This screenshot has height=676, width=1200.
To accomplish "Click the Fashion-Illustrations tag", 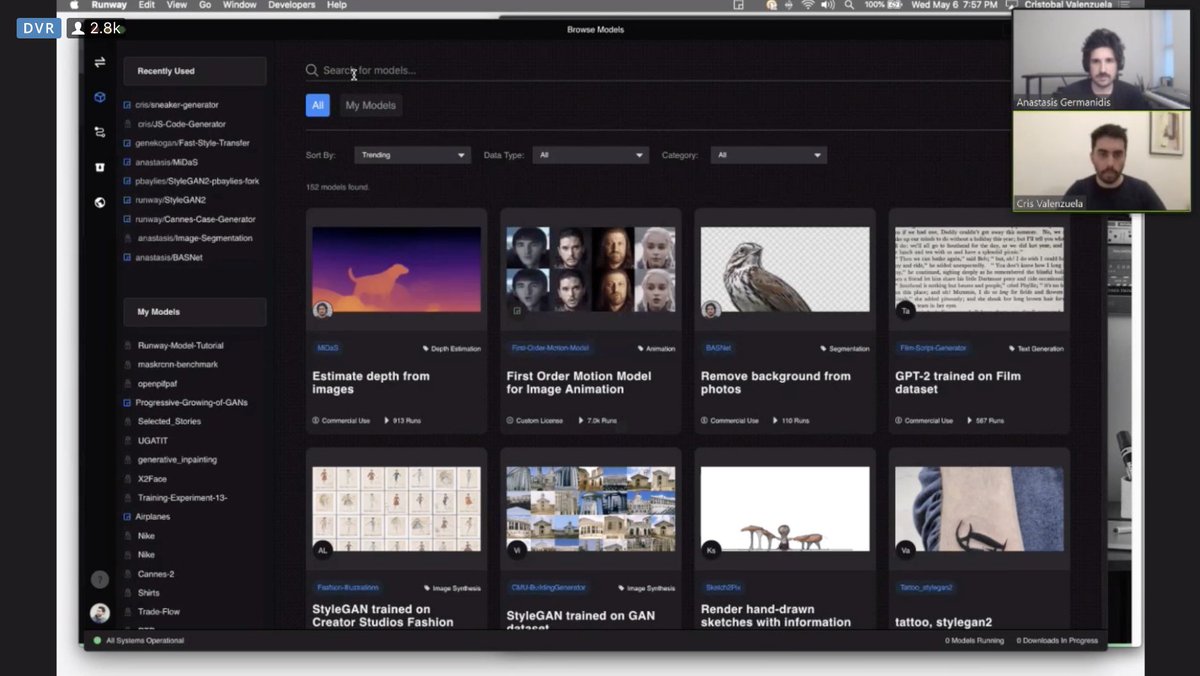I will tap(348, 588).
